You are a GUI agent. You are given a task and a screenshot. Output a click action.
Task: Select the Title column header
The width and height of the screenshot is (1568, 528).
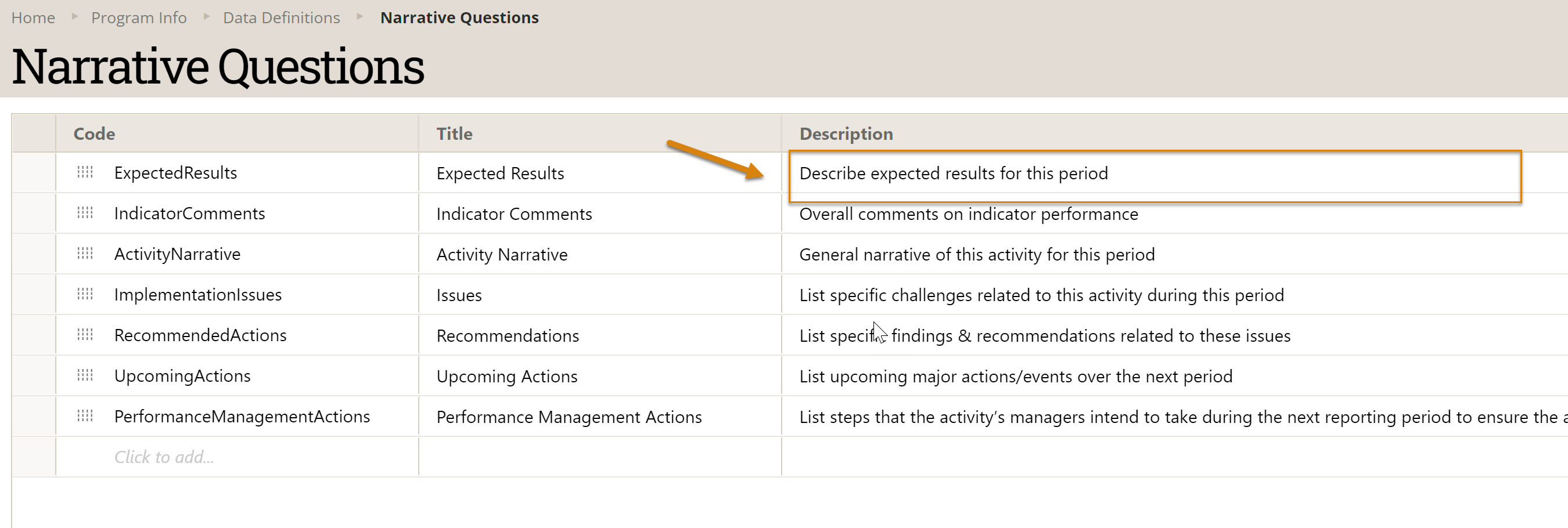point(454,134)
